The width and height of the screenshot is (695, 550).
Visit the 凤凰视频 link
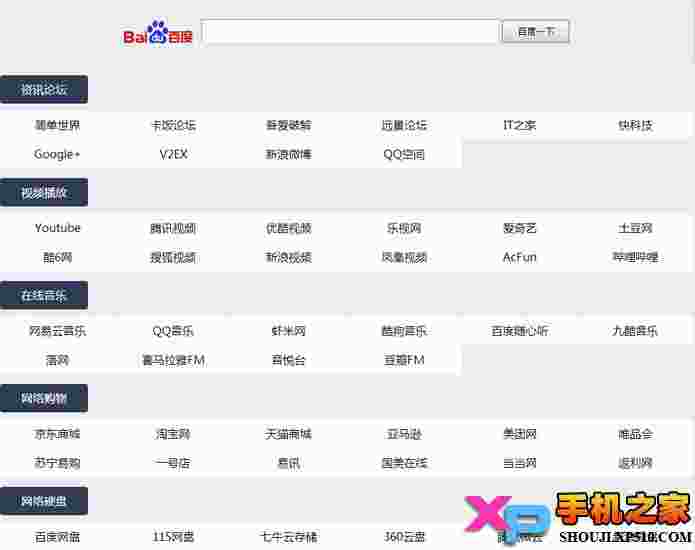point(404,257)
